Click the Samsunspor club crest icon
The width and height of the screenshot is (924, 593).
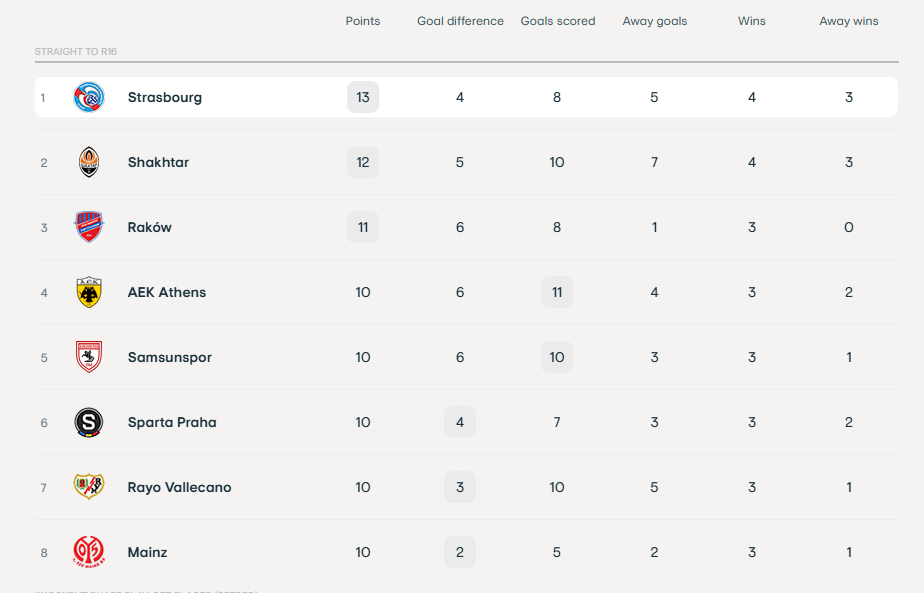tap(89, 357)
